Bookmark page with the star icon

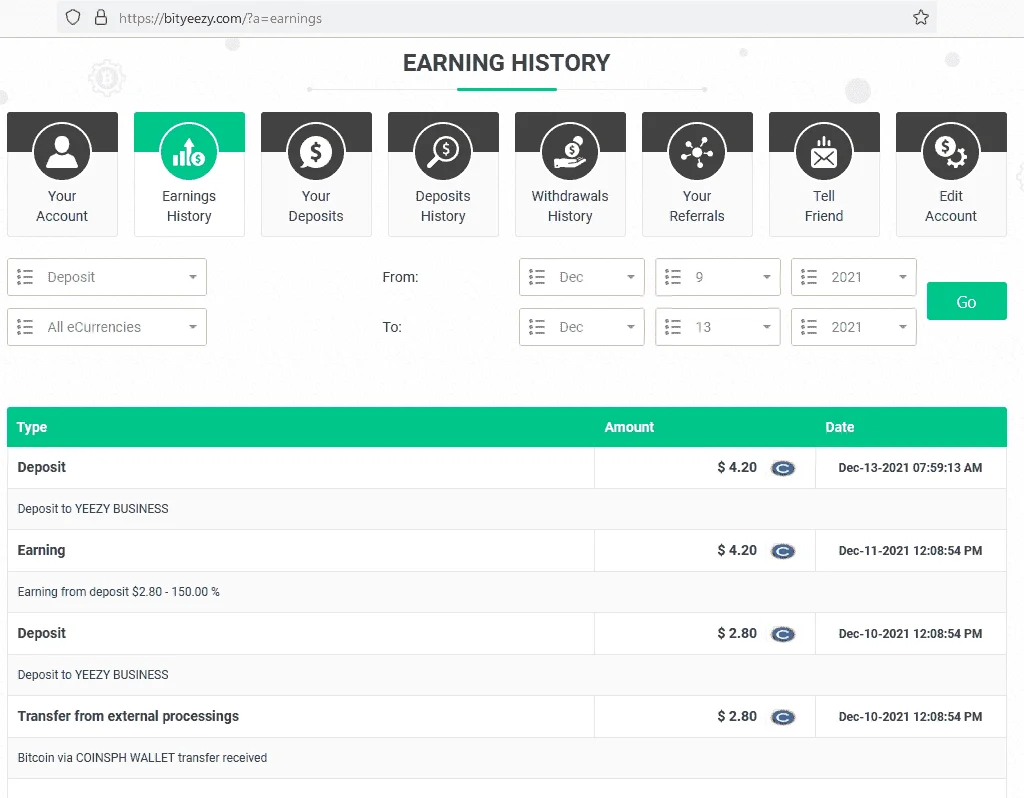pos(921,18)
